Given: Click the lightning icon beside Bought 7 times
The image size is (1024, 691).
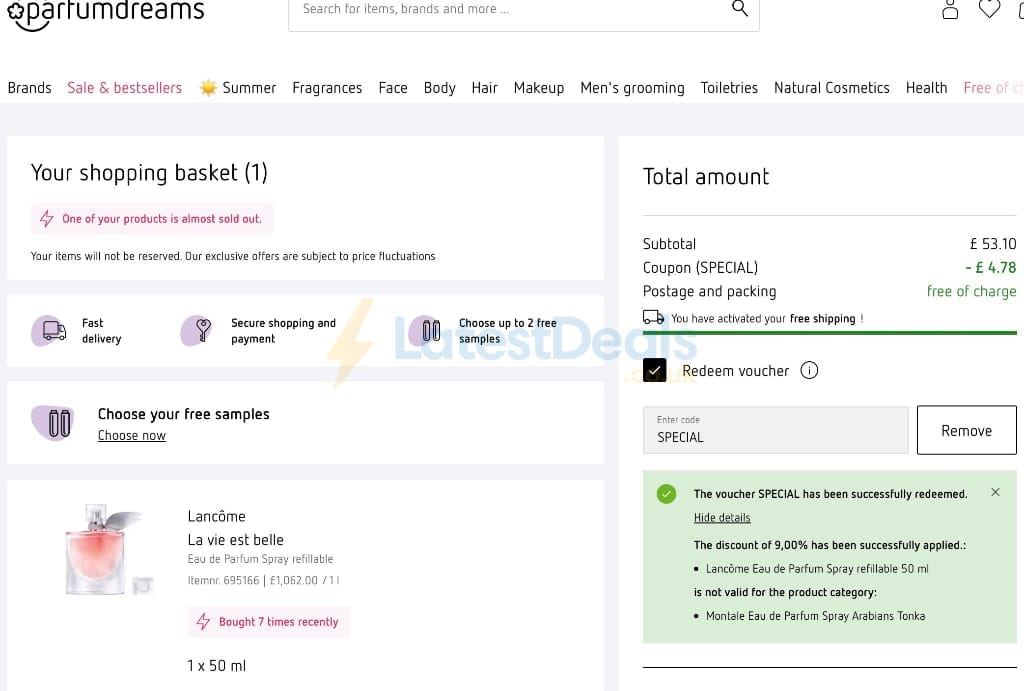Looking at the screenshot, I should pyautogui.click(x=203, y=622).
